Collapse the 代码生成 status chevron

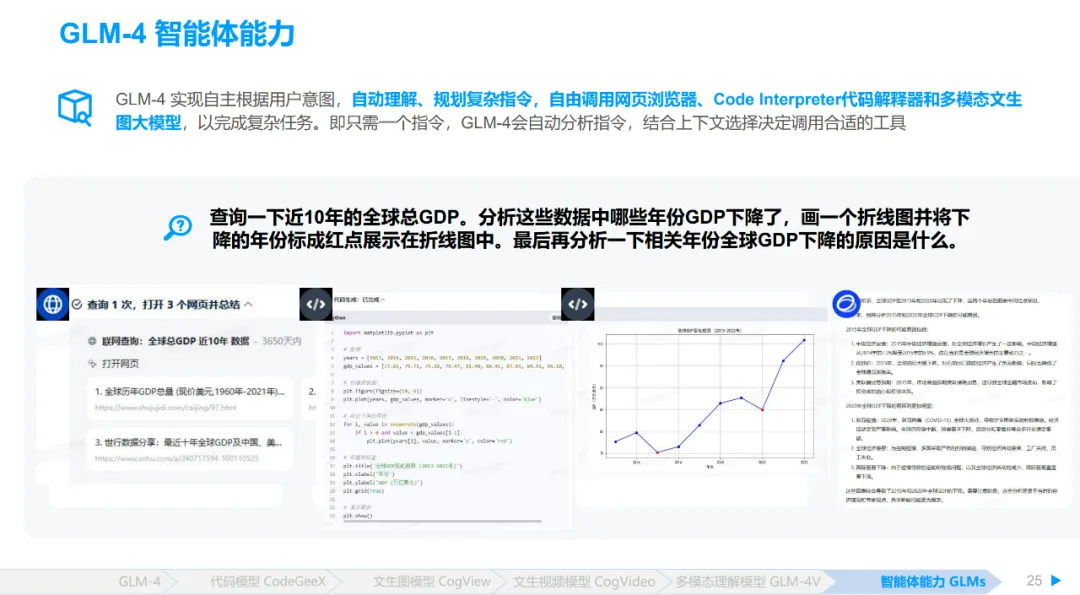click(x=383, y=300)
